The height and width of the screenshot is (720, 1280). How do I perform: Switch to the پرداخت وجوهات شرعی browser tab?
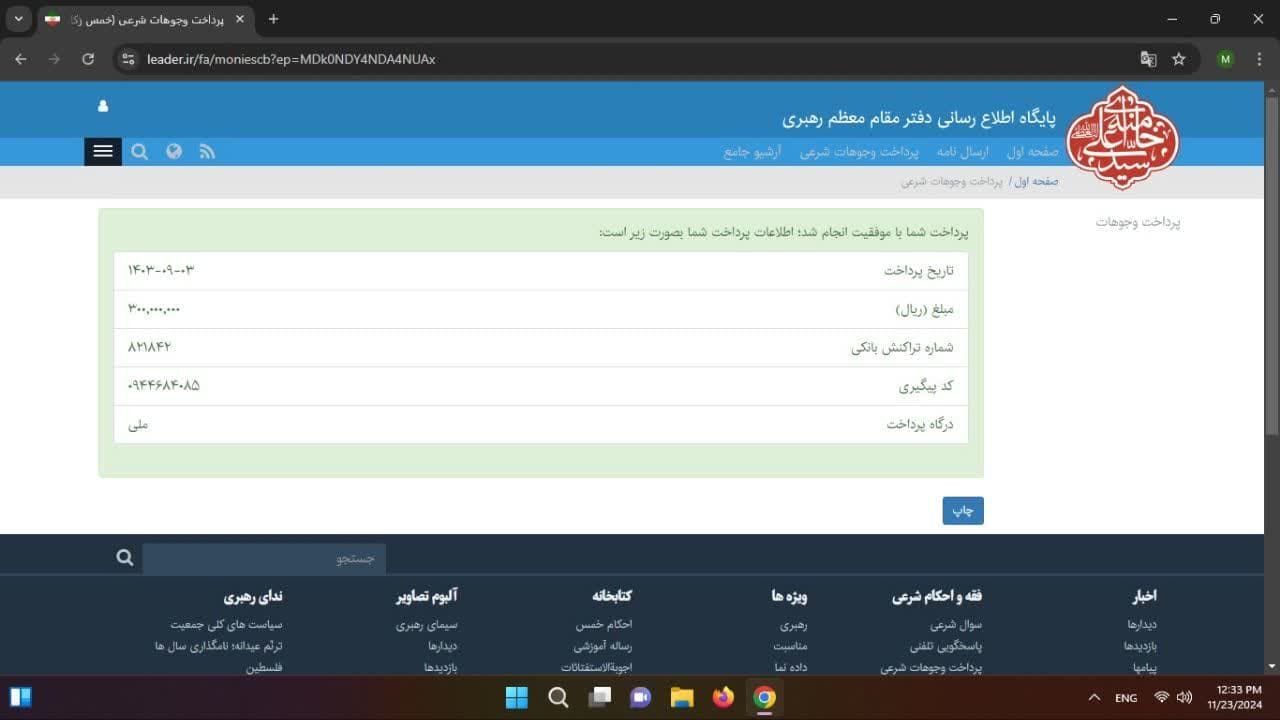(x=140, y=18)
